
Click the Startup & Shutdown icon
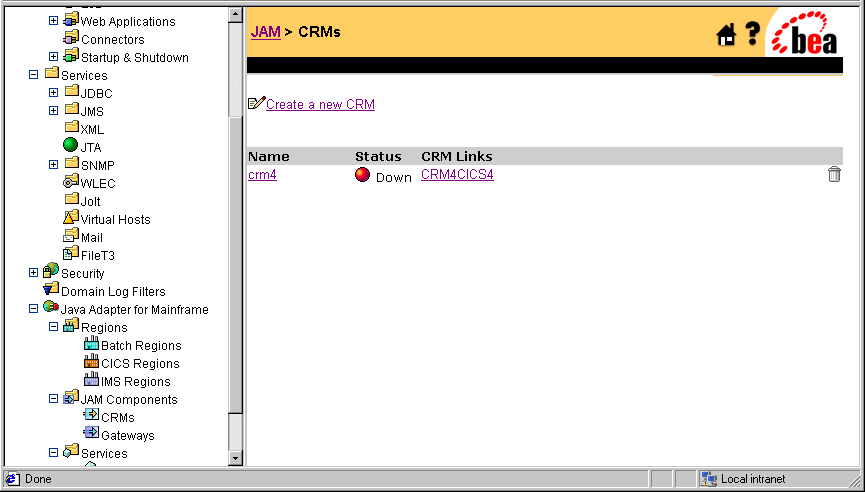pos(71,56)
